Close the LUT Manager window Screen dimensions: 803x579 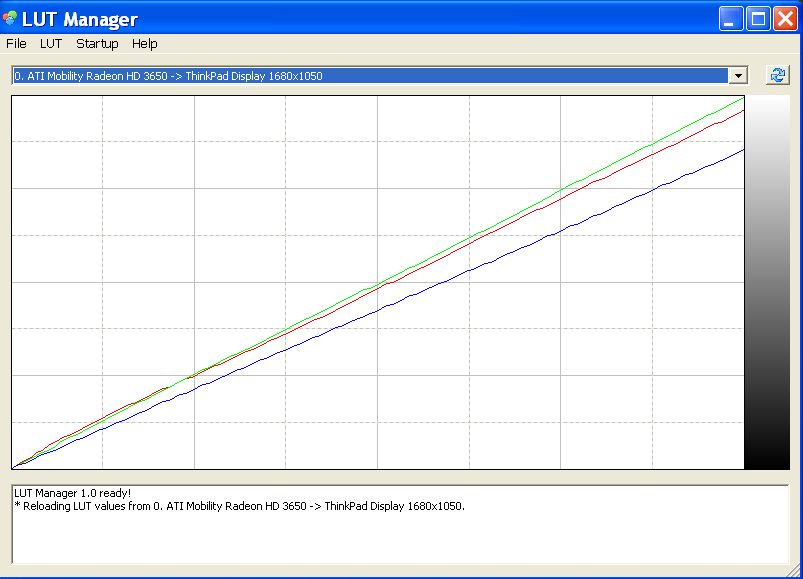784,18
